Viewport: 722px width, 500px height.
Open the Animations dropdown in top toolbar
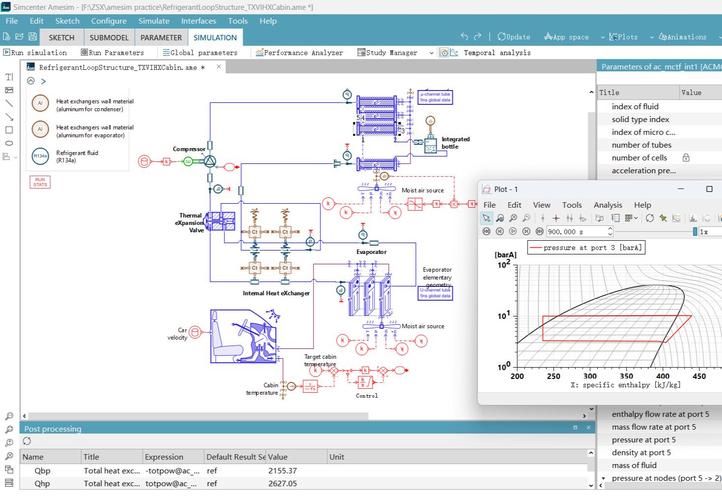coord(686,37)
